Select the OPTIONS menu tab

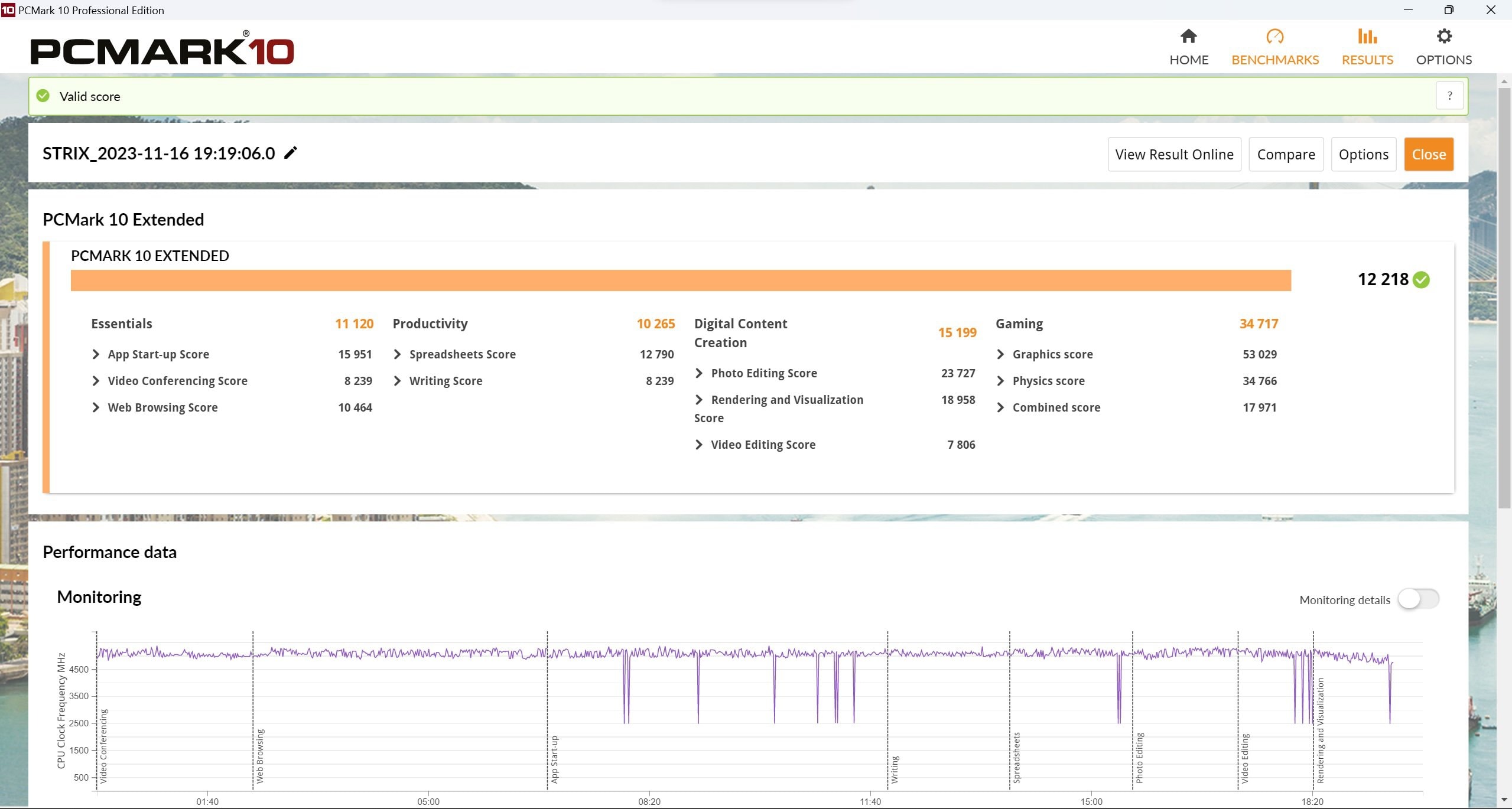pos(1443,47)
